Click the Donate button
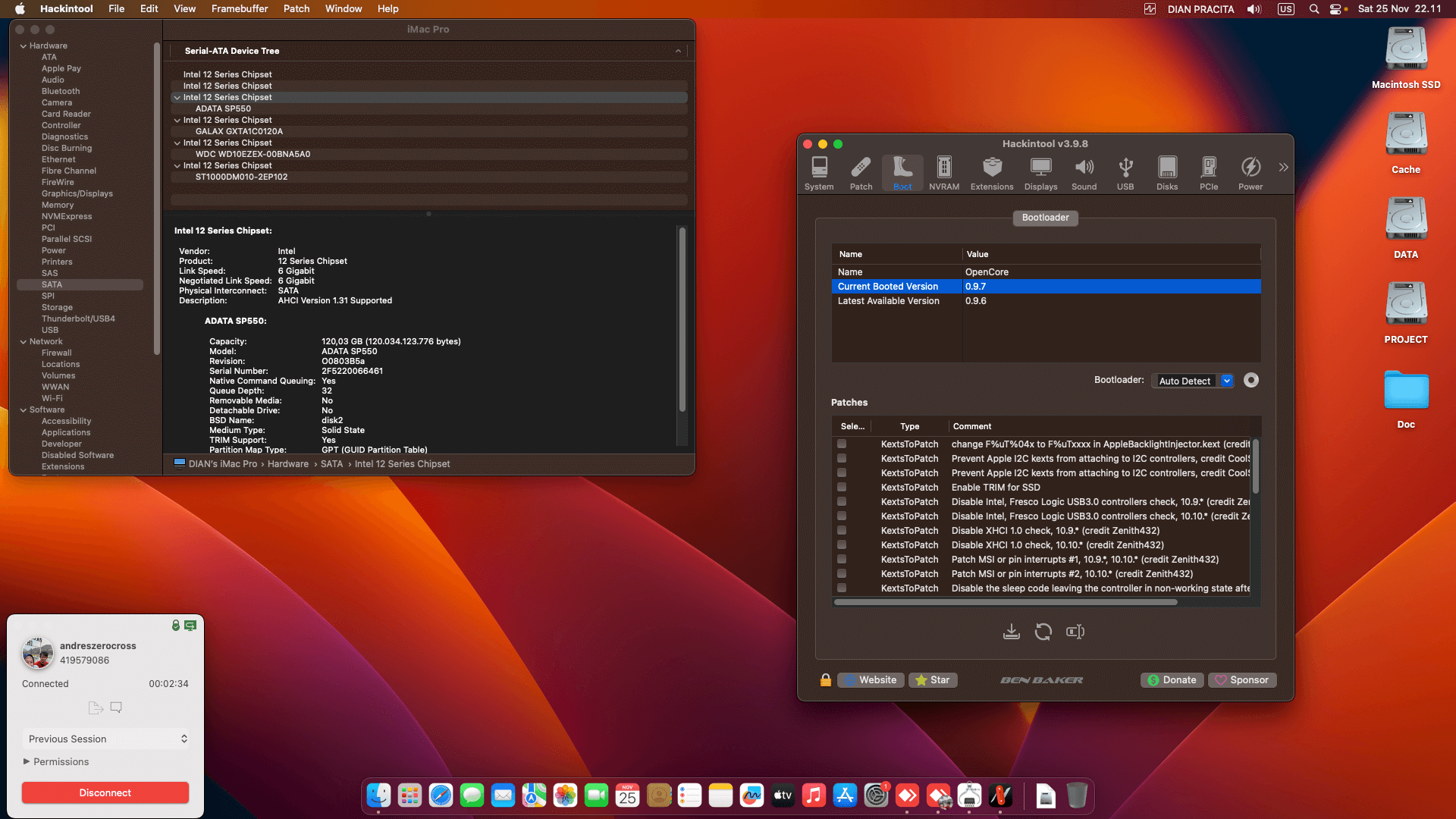This screenshot has width=1456, height=819. 1172,680
